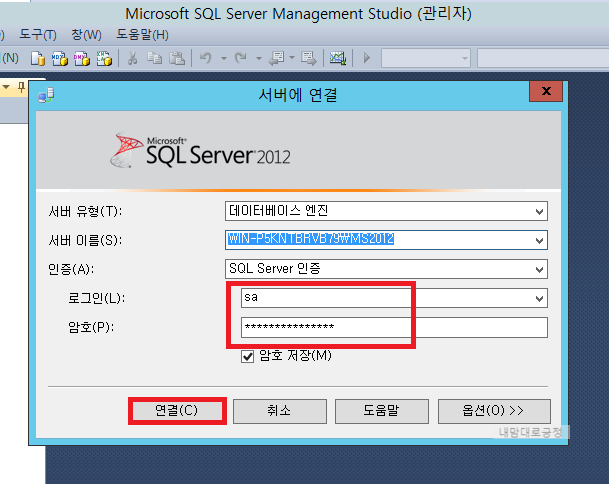This screenshot has height=484, width=609.
Task: Click the Activity Monitor chart icon
Action: click(338, 58)
